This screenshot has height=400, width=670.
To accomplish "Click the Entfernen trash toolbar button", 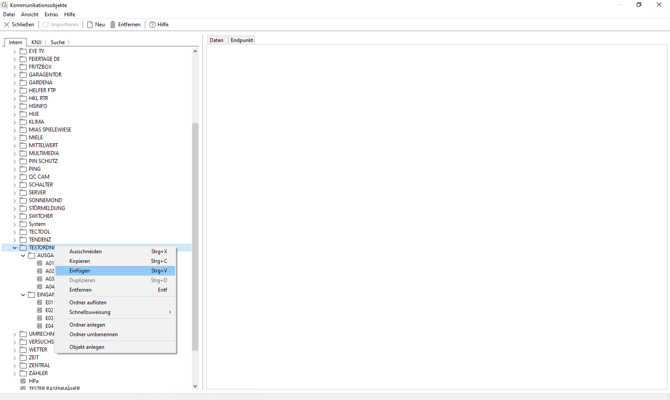I will point(125,25).
